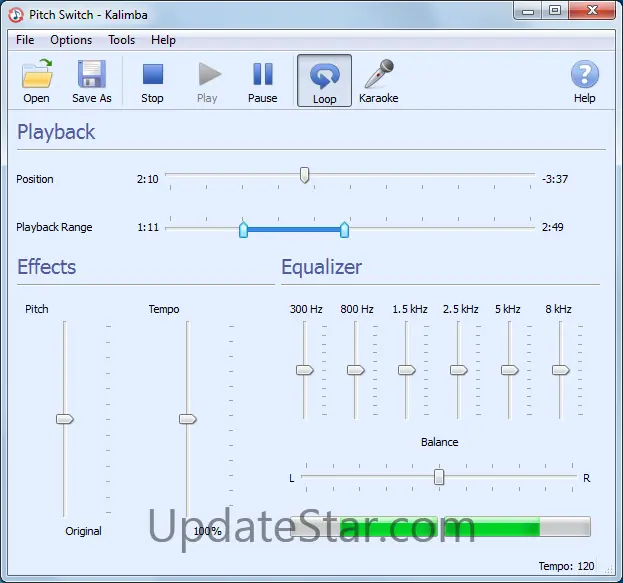Open the Help menu in the menu bar
This screenshot has width=623, height=583.
[x=163, y=40]
